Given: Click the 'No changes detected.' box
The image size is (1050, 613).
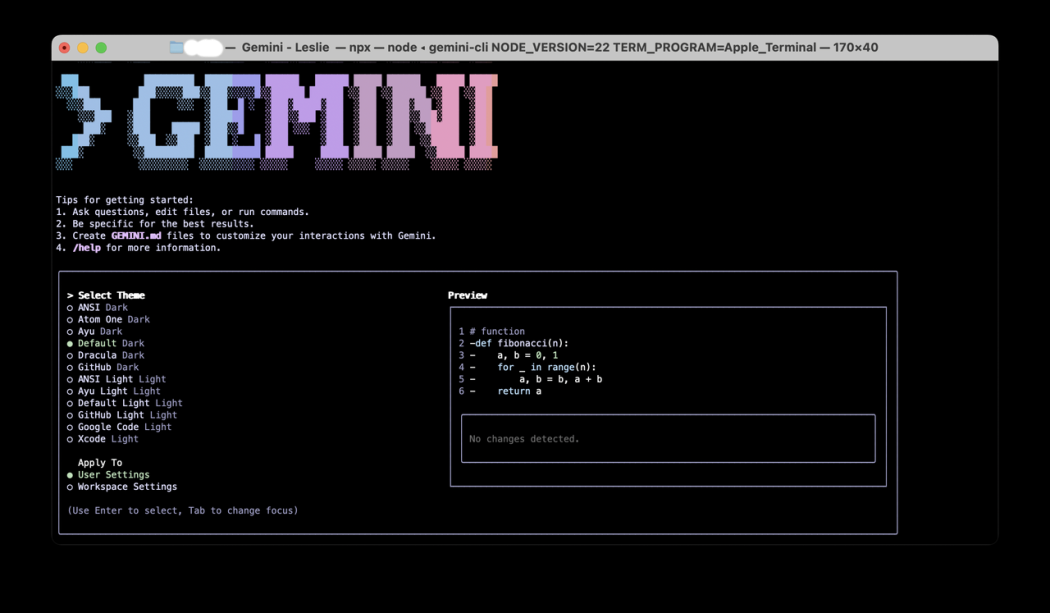Looking at the screenshot, I should [x=667, y=439].
